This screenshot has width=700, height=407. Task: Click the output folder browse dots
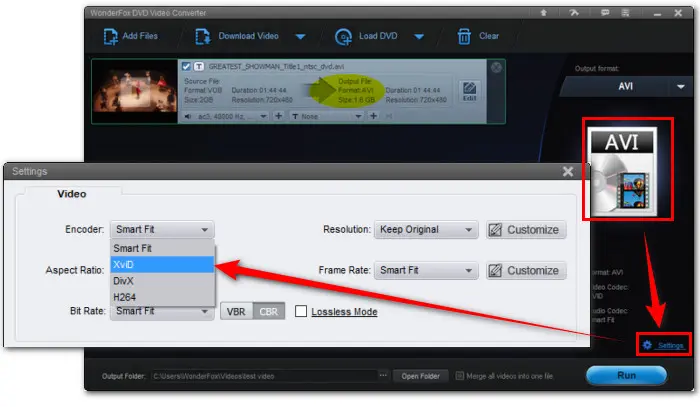click(383, 376)
